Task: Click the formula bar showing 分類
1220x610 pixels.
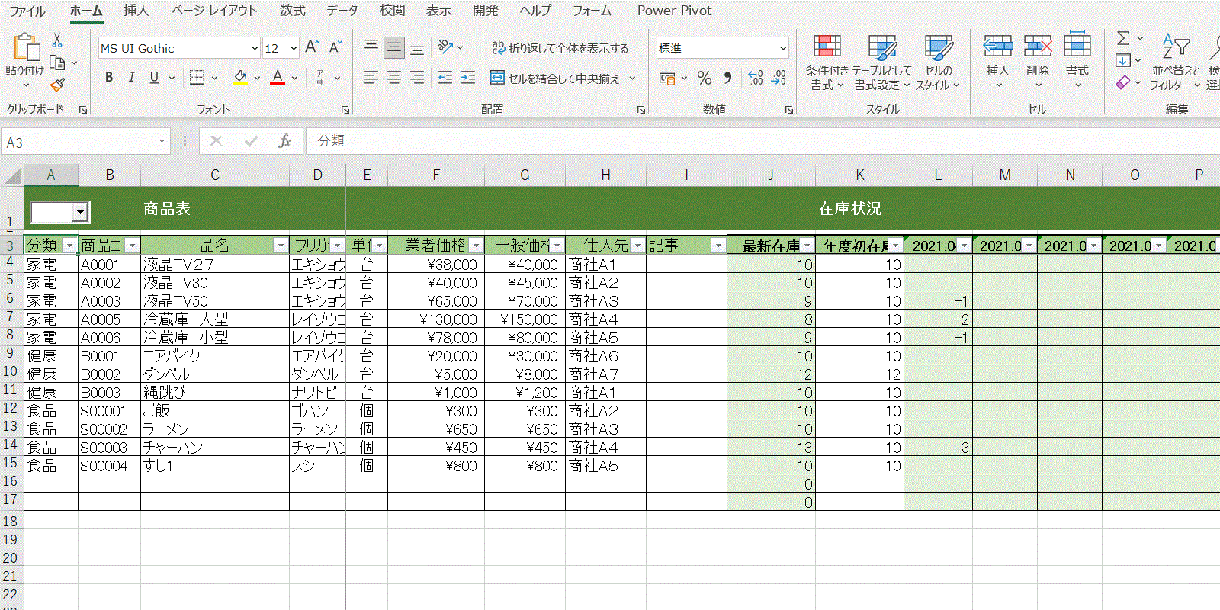Action: 764,142
